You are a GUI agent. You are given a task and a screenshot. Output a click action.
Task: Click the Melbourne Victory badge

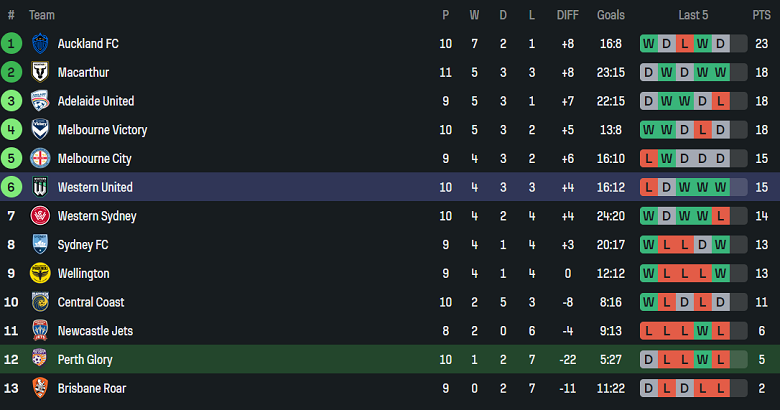pos(40,130)
